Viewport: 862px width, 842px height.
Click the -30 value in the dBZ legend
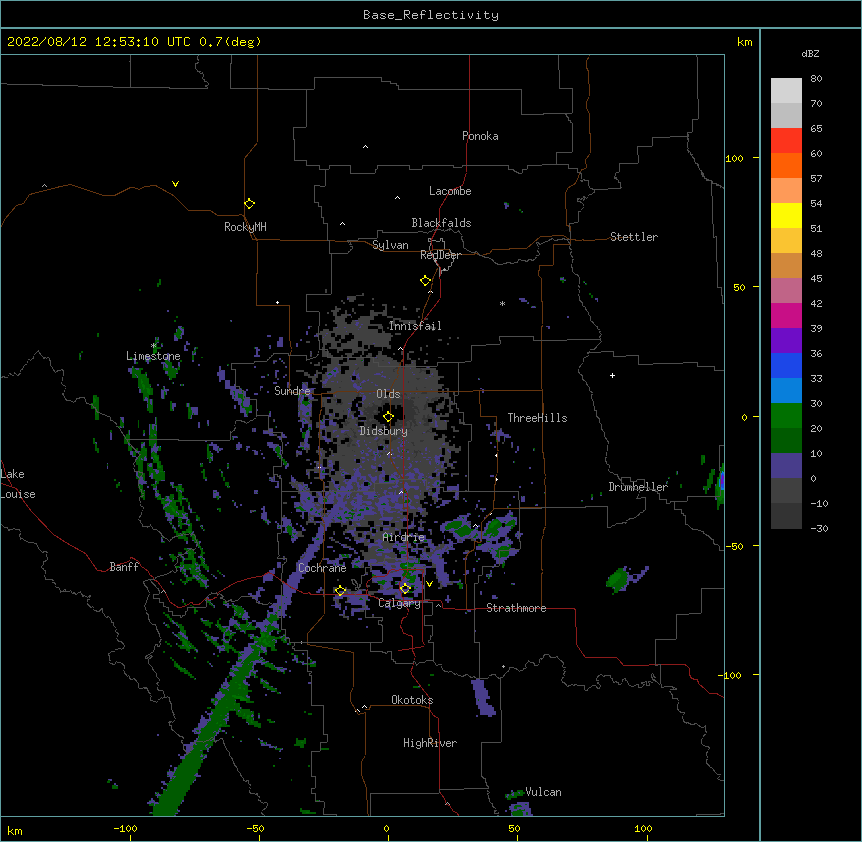coord(819,528)
